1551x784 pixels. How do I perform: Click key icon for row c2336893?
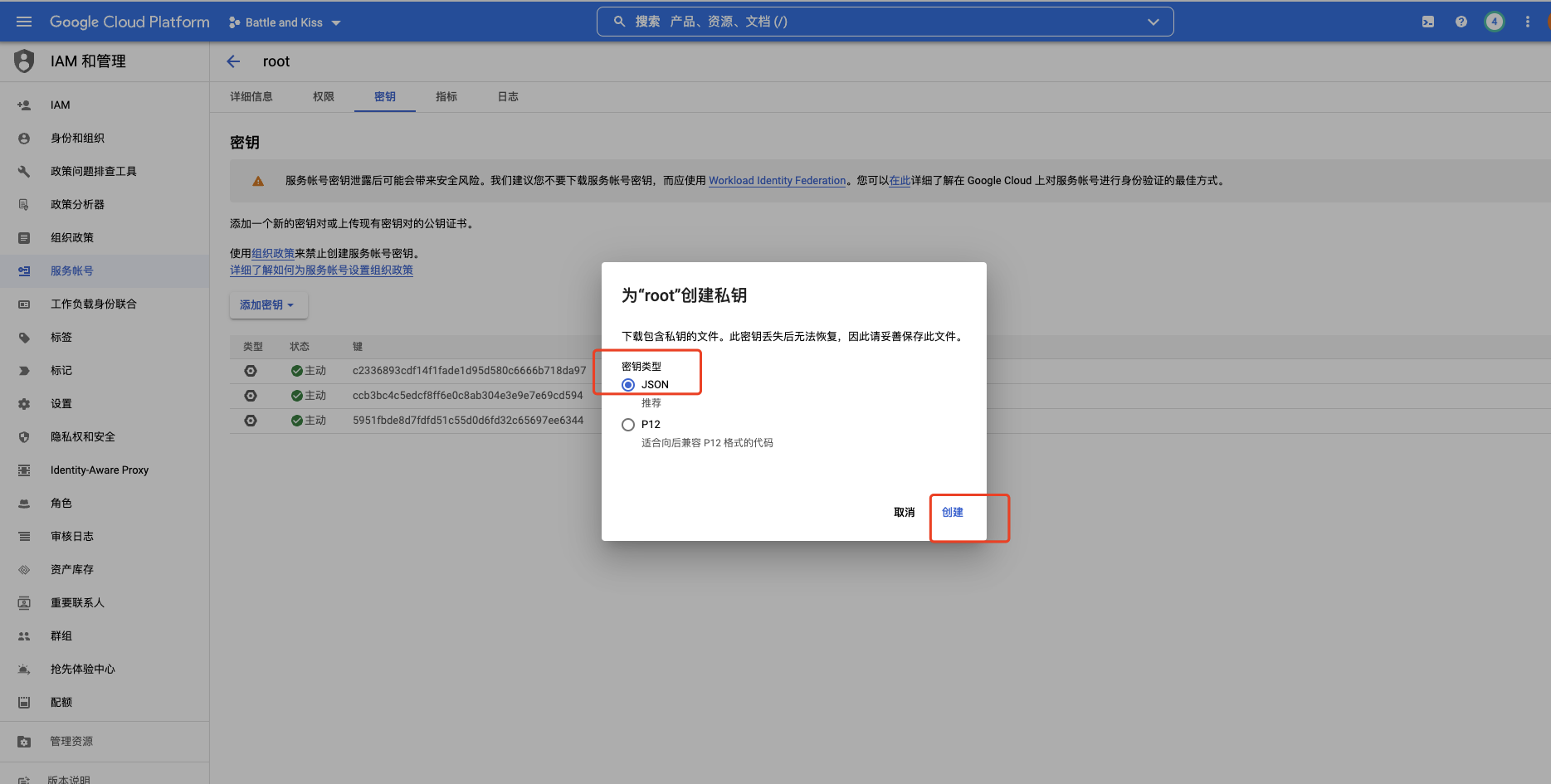pyautogui.click(x=251, y=371)
